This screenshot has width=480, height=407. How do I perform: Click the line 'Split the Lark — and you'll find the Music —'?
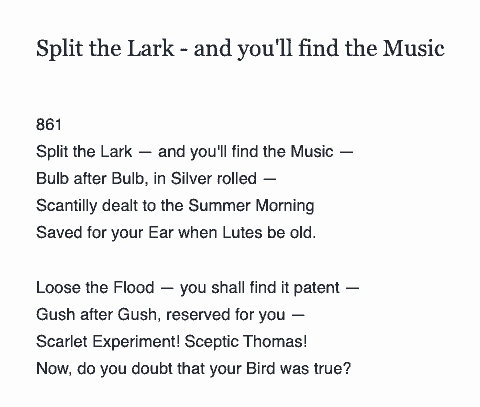point(194,152)
